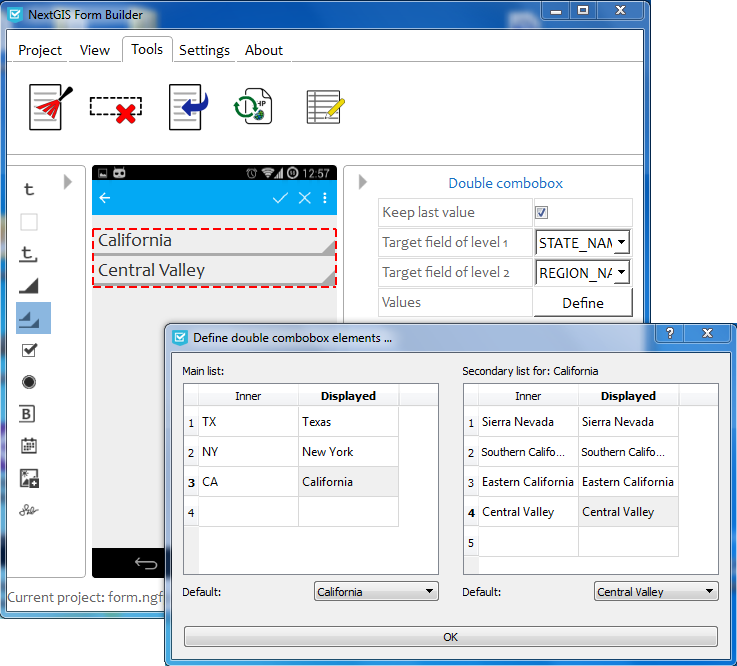Viewport: 737px width, 666px height.
Task: Click row header 3 in main list
Action: [191, 482]
